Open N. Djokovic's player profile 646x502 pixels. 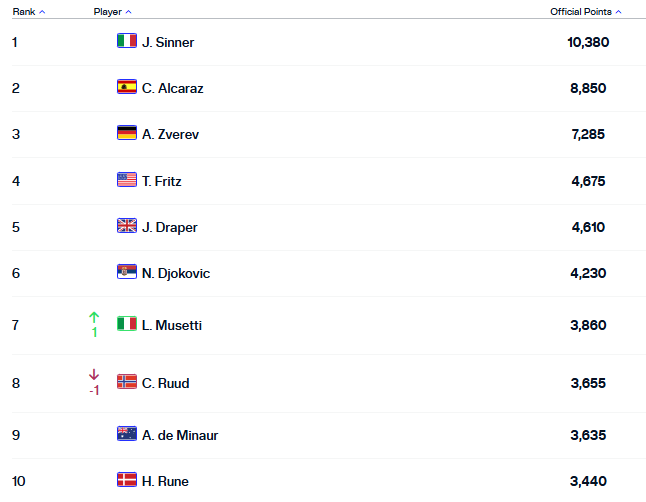pos(176,273)
